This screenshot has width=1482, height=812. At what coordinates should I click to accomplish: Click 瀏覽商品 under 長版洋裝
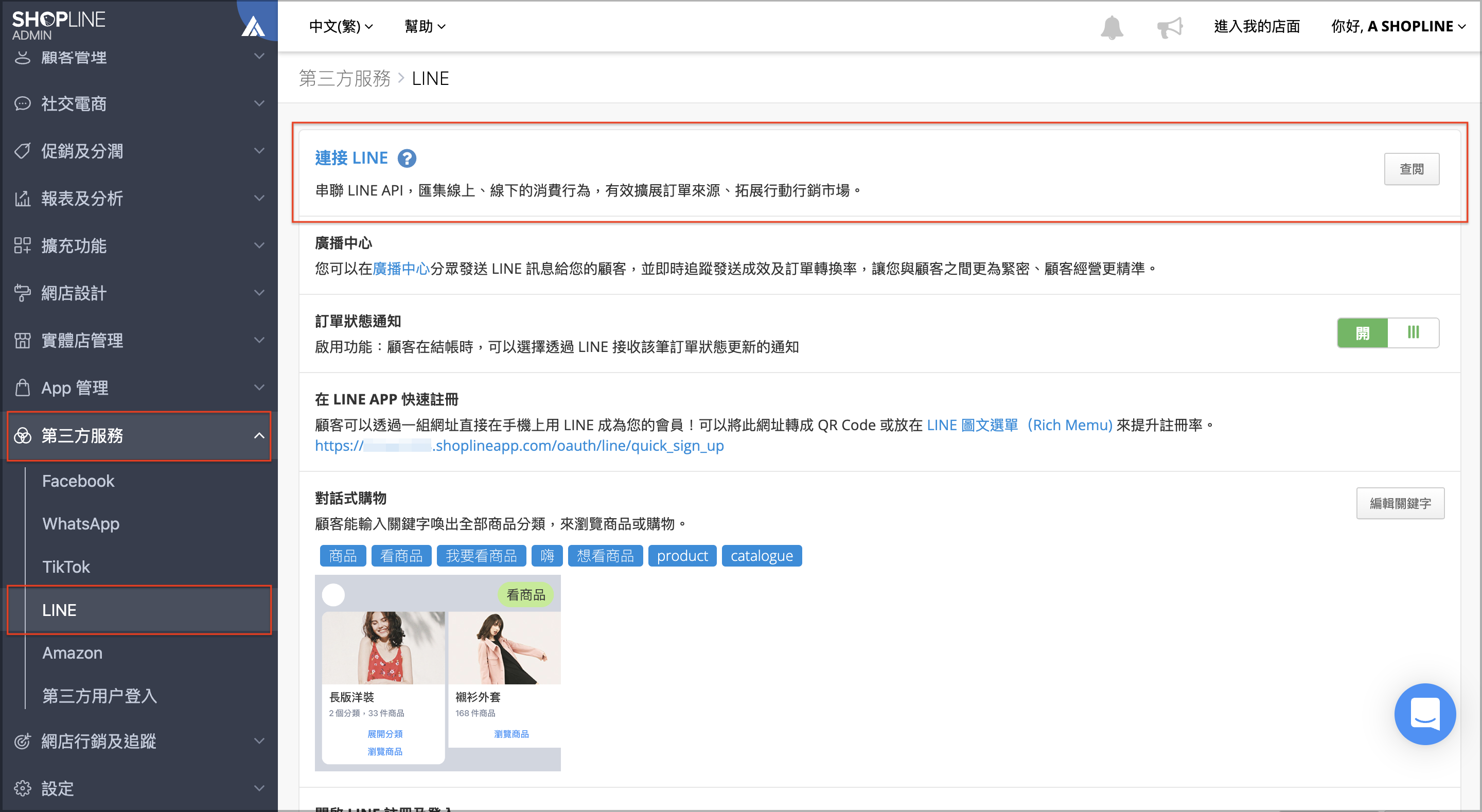coord(384,751)
